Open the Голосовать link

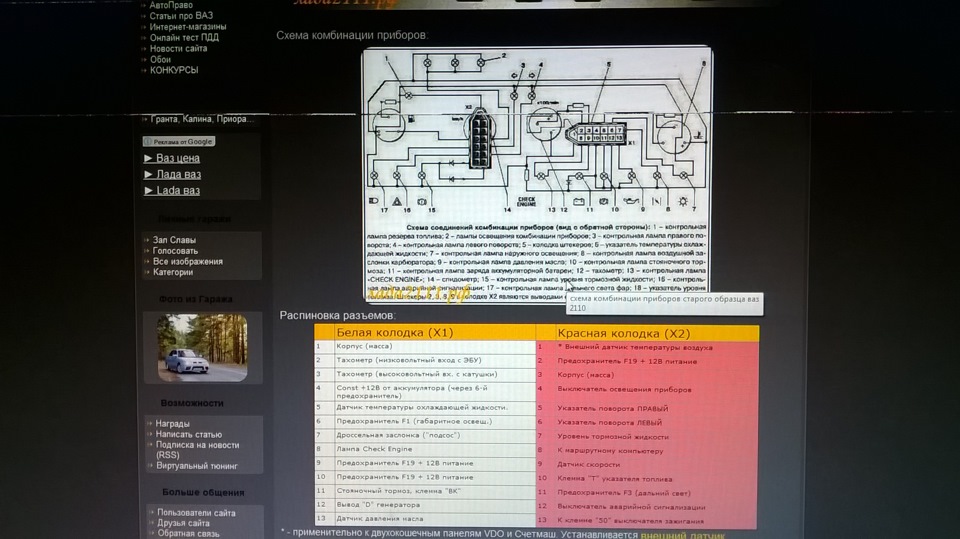[175, 251]
